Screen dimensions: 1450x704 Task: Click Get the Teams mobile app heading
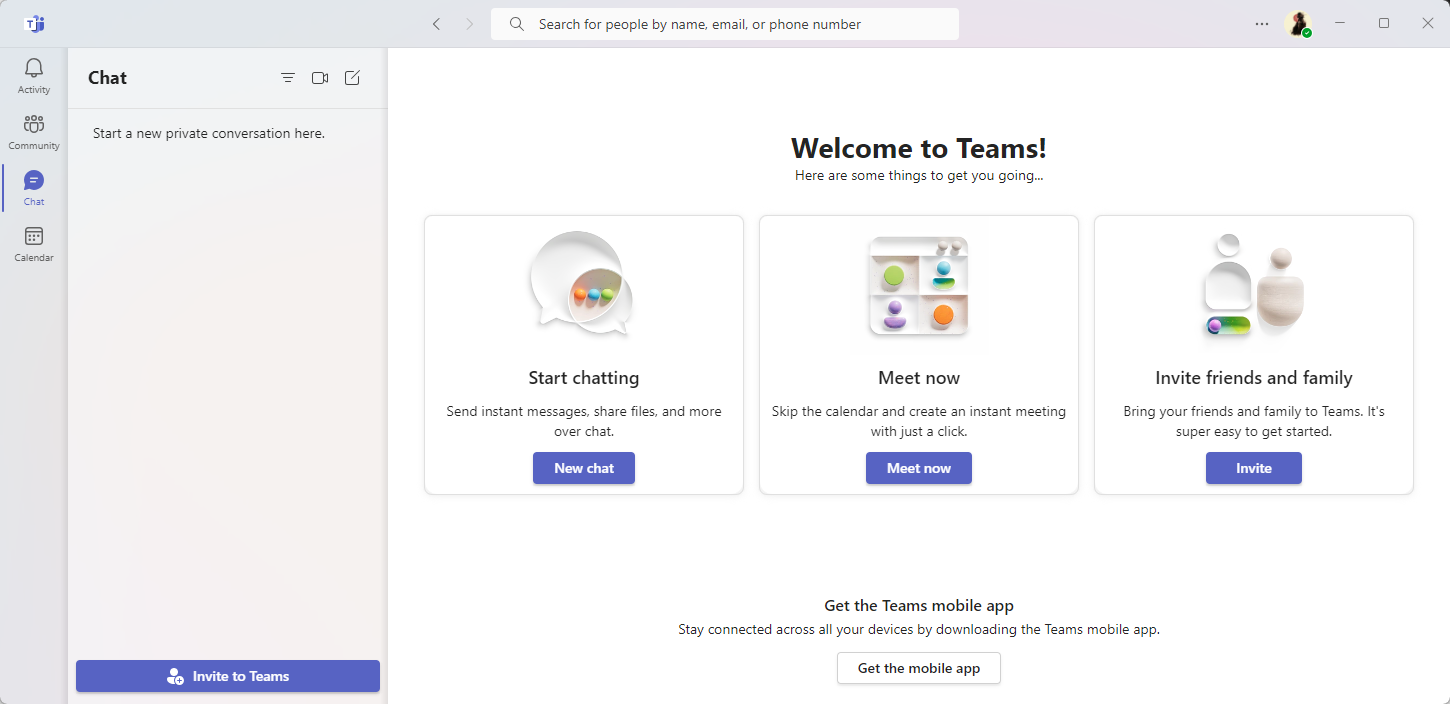919,605
